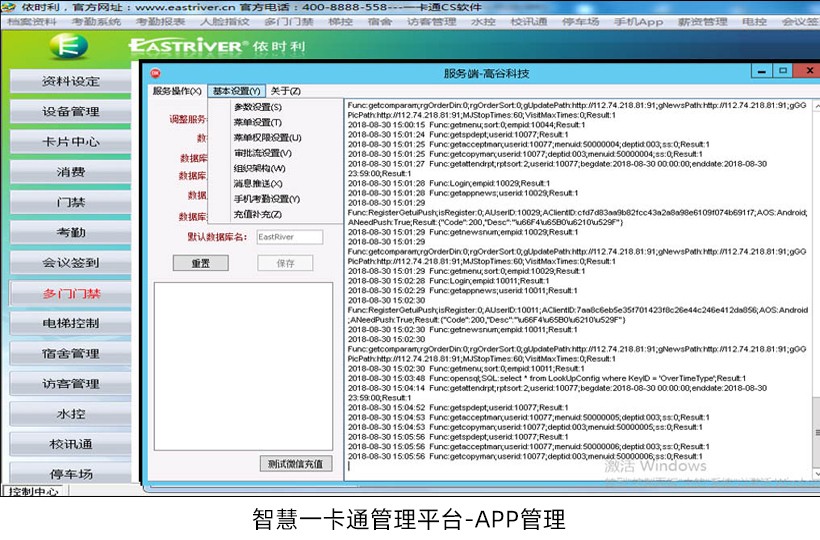820x540 pixels.
Task: Click the 测试微信充值 button
Action: (295, 464)
